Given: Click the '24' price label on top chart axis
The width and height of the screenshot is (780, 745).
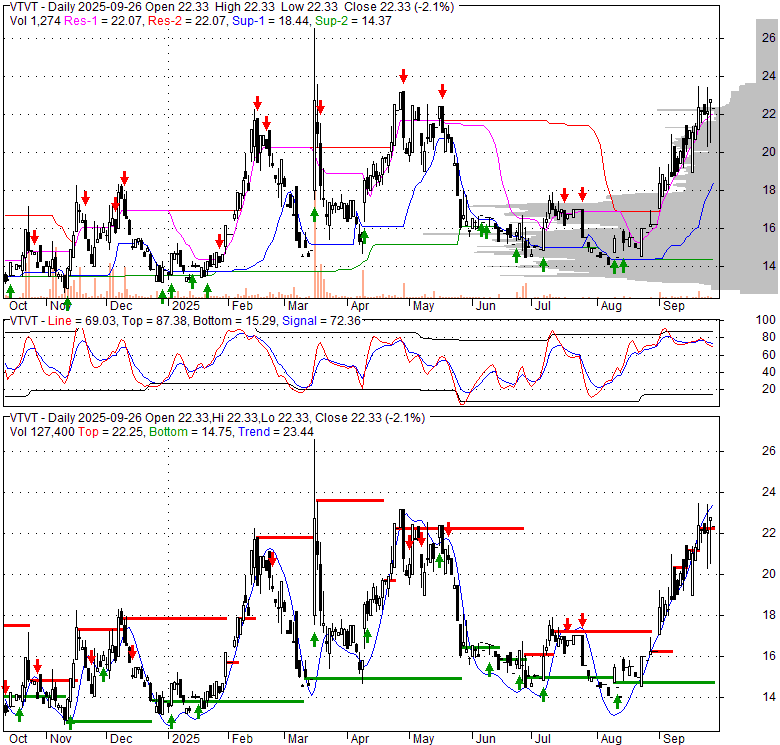Looking at the screenshot, I should (769, 76).
